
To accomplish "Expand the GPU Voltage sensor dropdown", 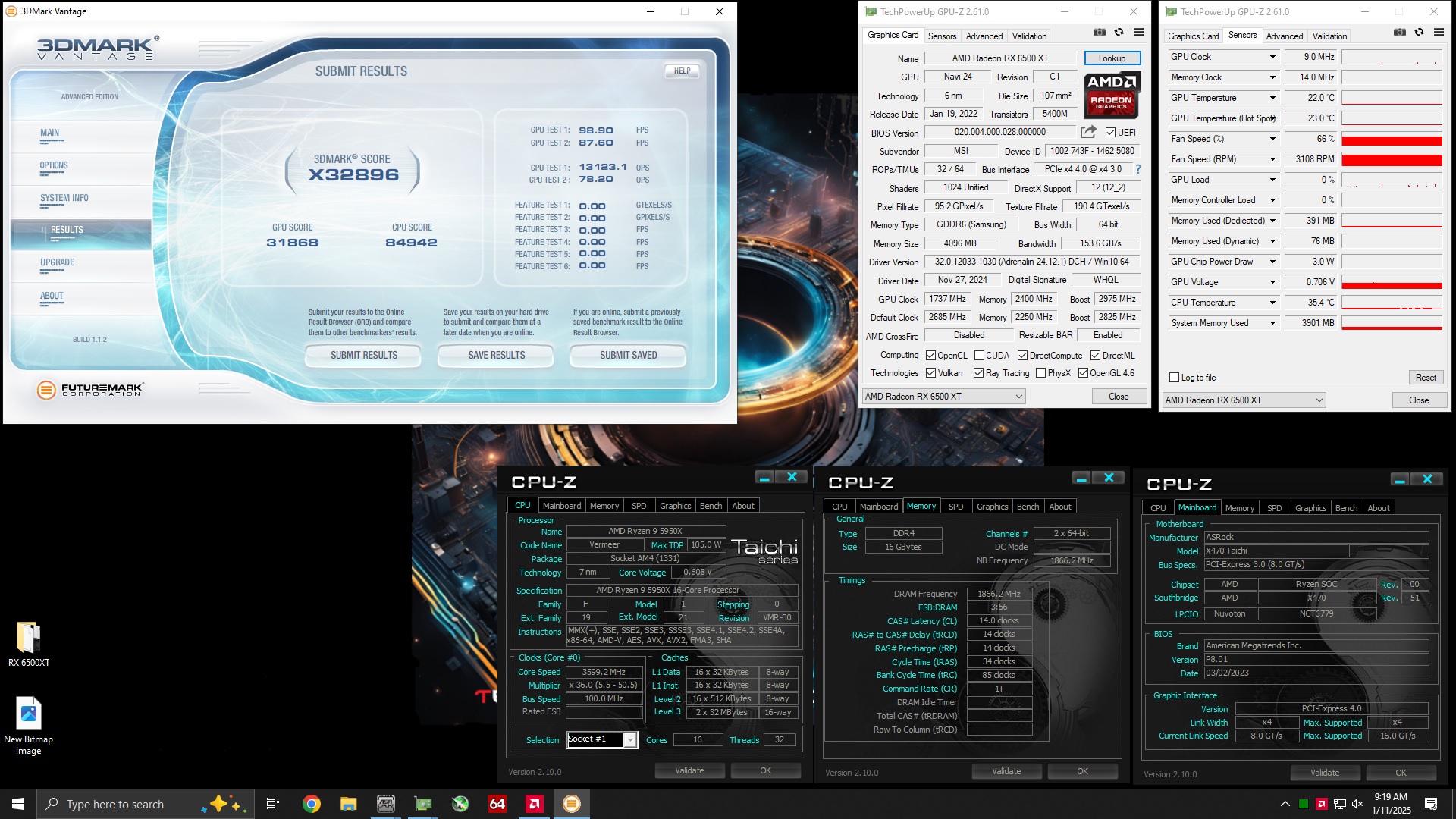I will click(x=1272, y=282).
